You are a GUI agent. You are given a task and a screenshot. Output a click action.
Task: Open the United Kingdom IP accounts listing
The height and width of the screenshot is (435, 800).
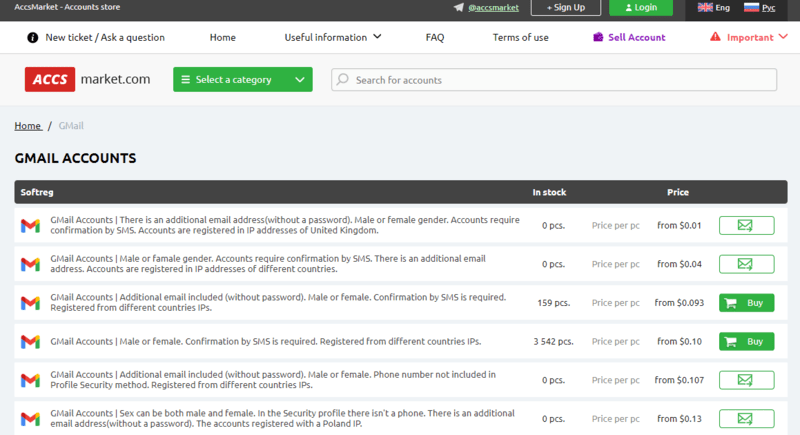285,225
